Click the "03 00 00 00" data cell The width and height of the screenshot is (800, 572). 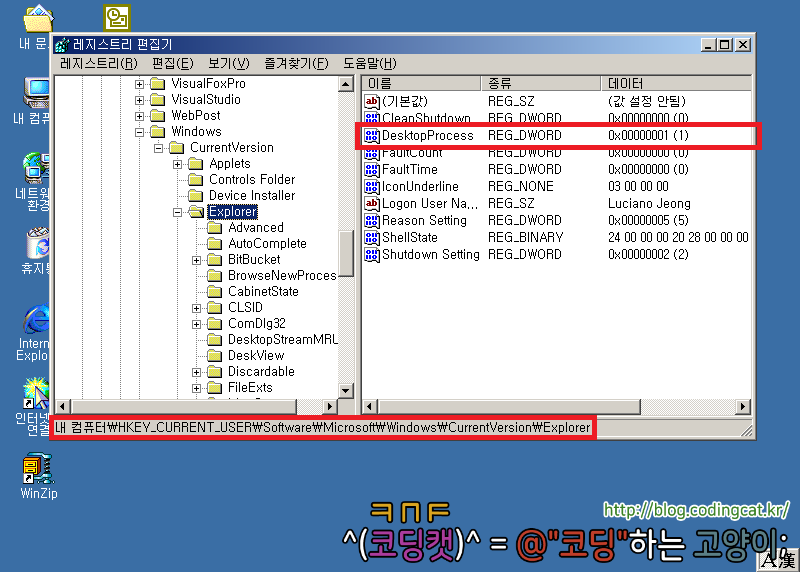pos(638,187)
